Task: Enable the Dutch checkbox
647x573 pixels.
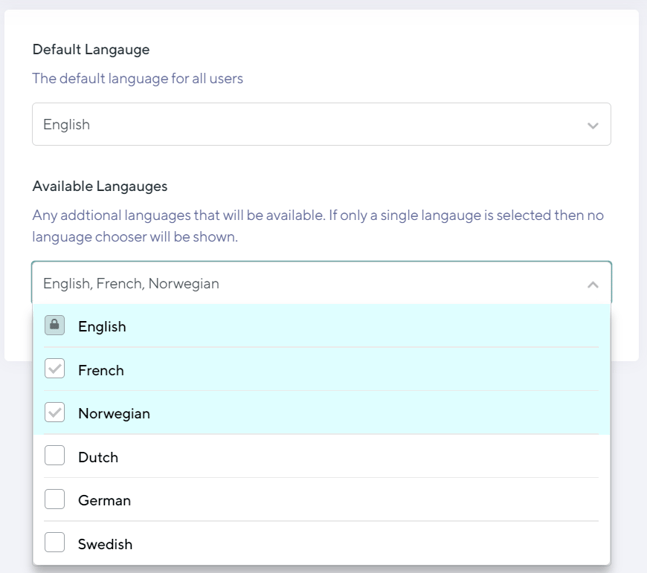Action: click(x=55, y=457)
